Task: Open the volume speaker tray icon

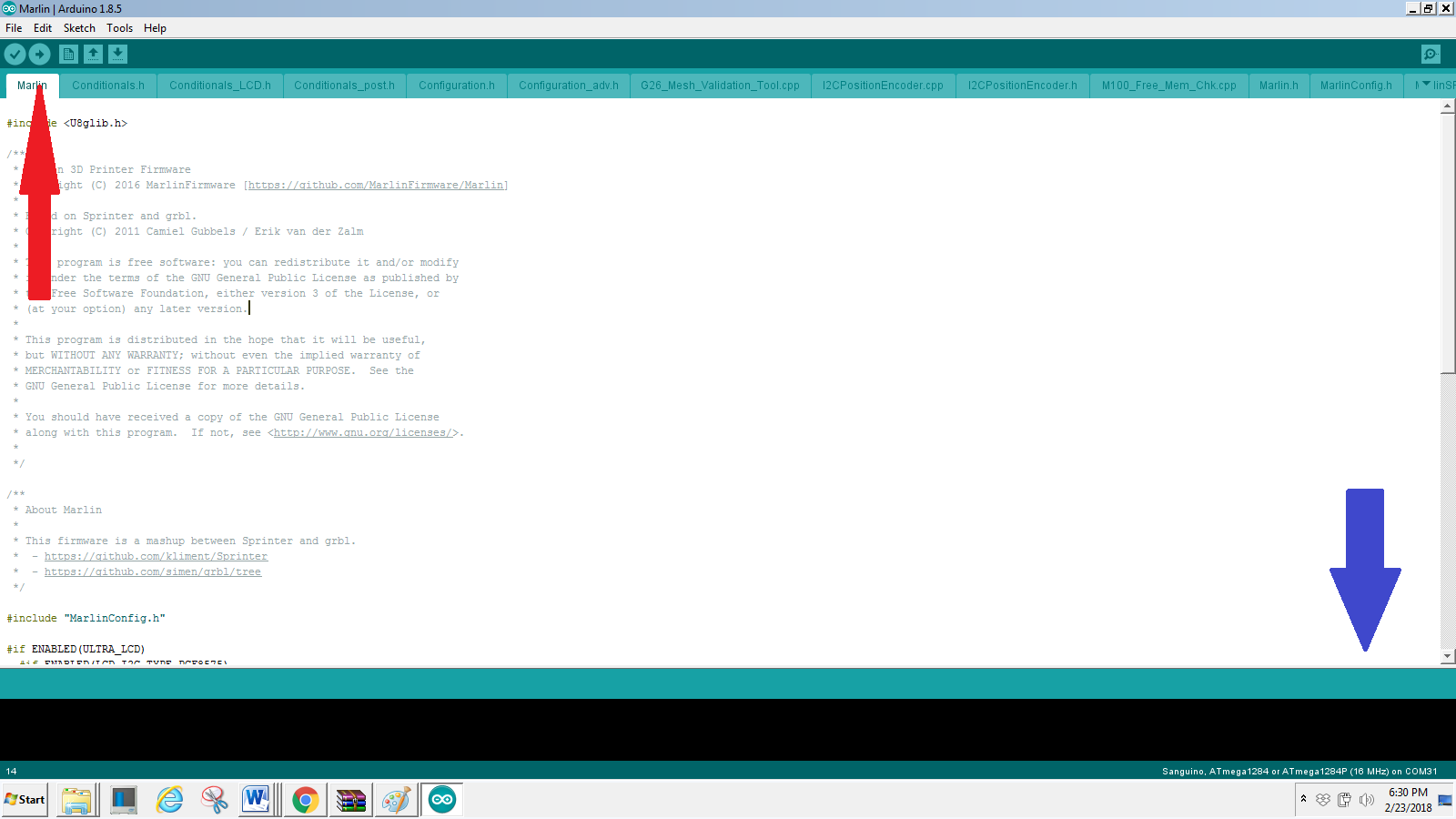Action: click(1366, 800)
